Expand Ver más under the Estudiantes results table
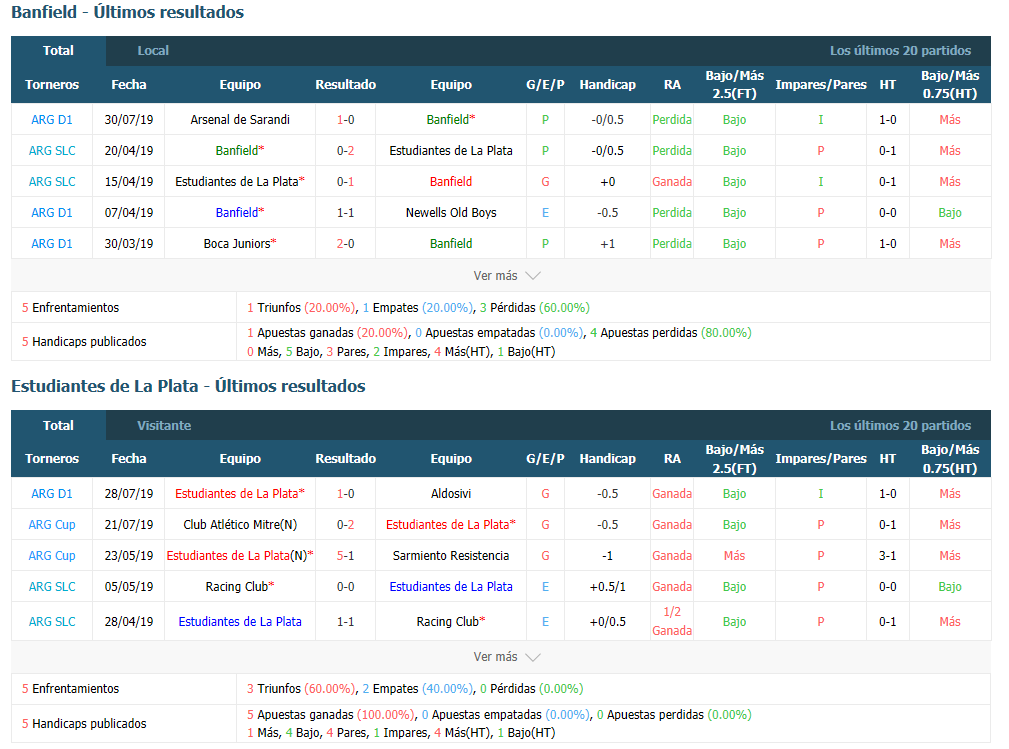The width and height of the screenshot is (1009, 749). click(x=506, y=656)
